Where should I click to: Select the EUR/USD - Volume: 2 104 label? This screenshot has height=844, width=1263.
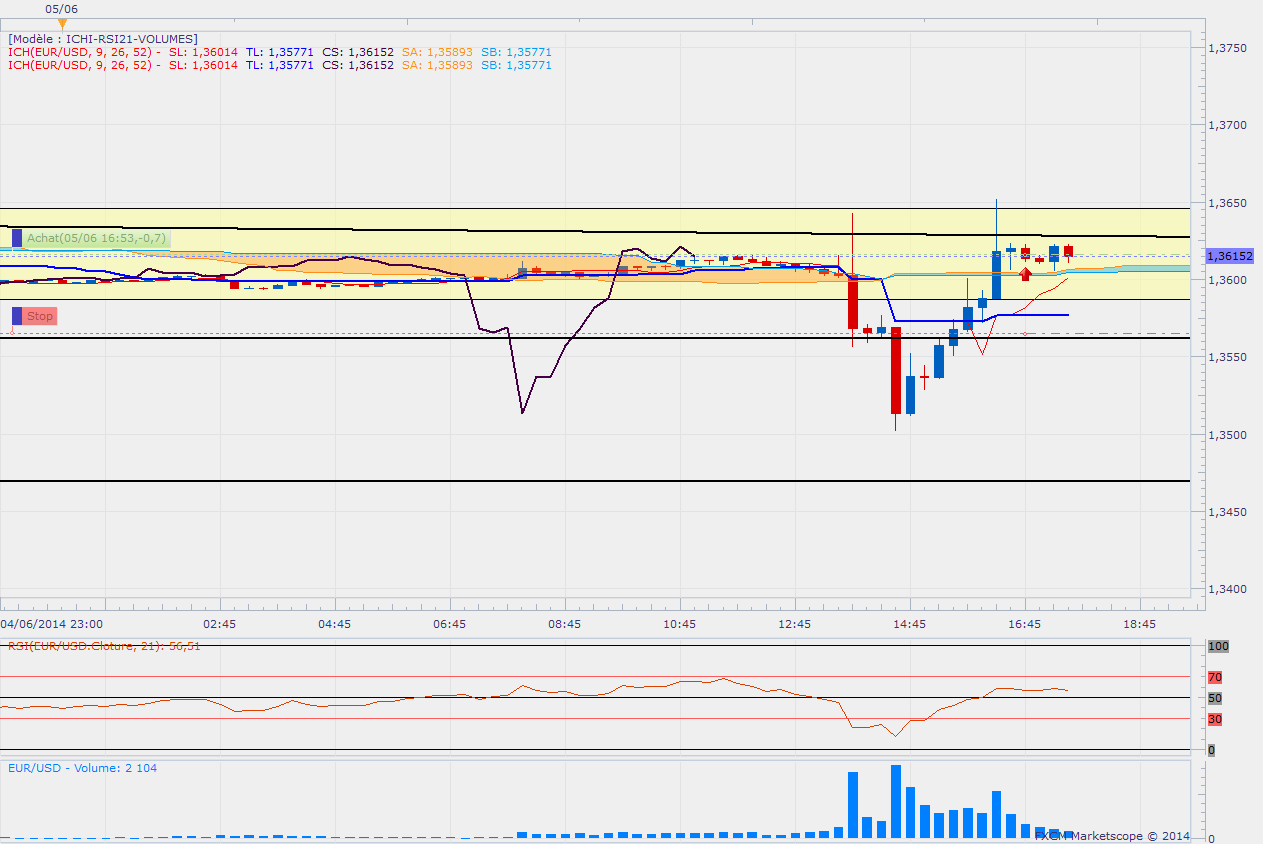[x=82, y=768]
